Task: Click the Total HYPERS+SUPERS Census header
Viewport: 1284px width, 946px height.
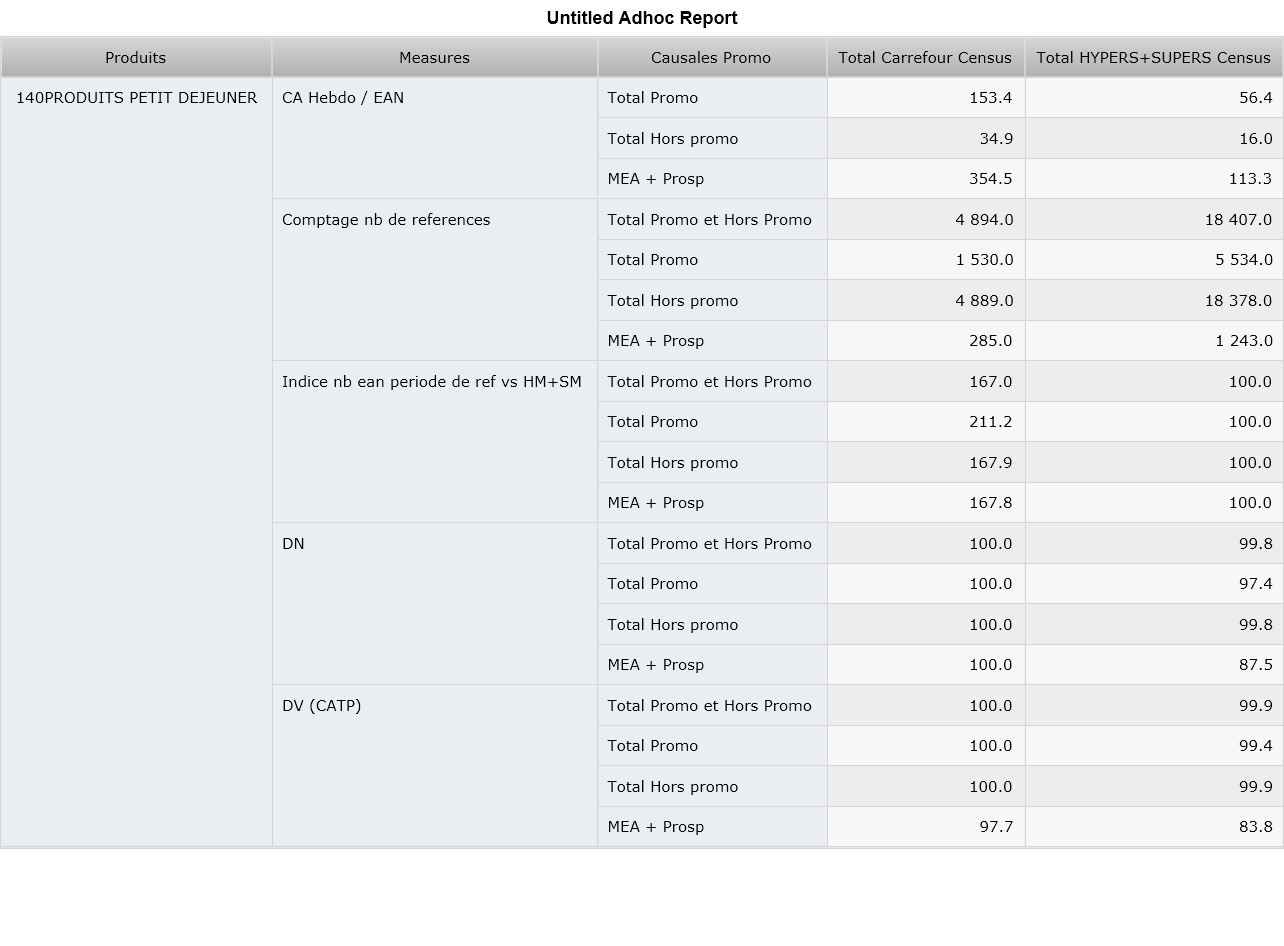Action: pos(1154,58)
